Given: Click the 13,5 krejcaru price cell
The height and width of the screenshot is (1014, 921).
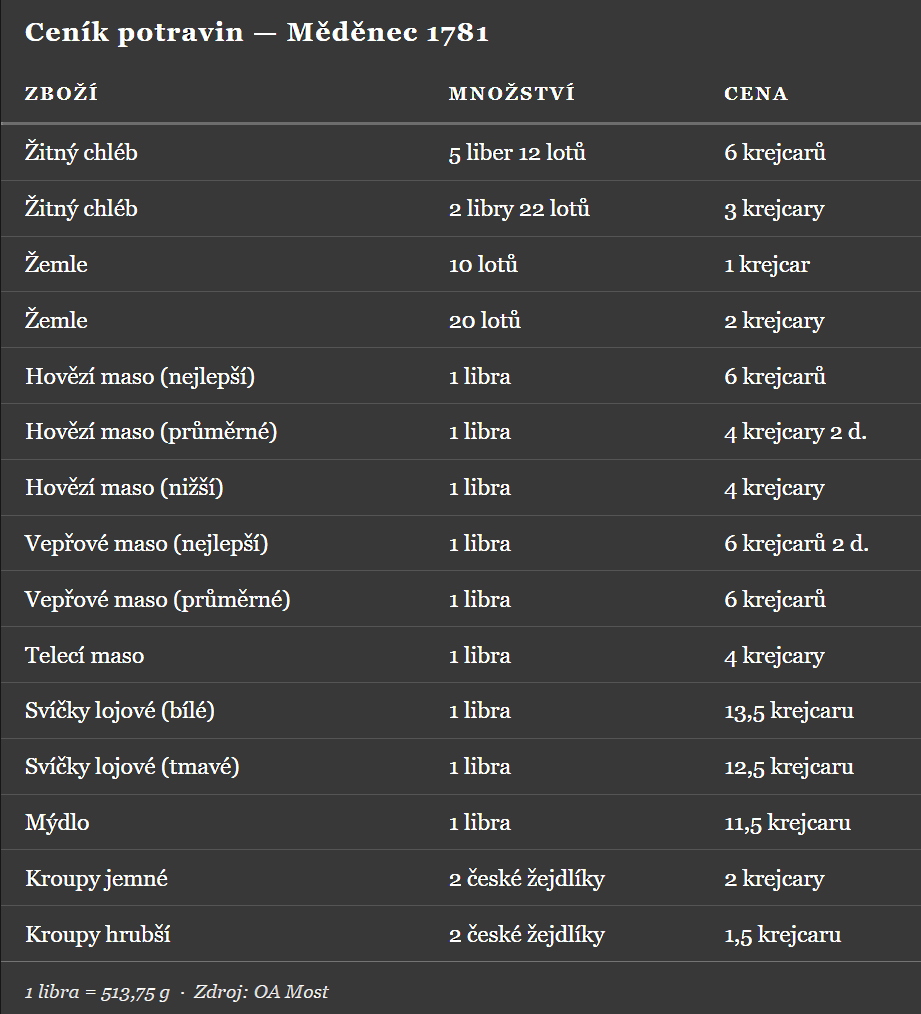Looking at the screenshot, I should pos(789,711).
